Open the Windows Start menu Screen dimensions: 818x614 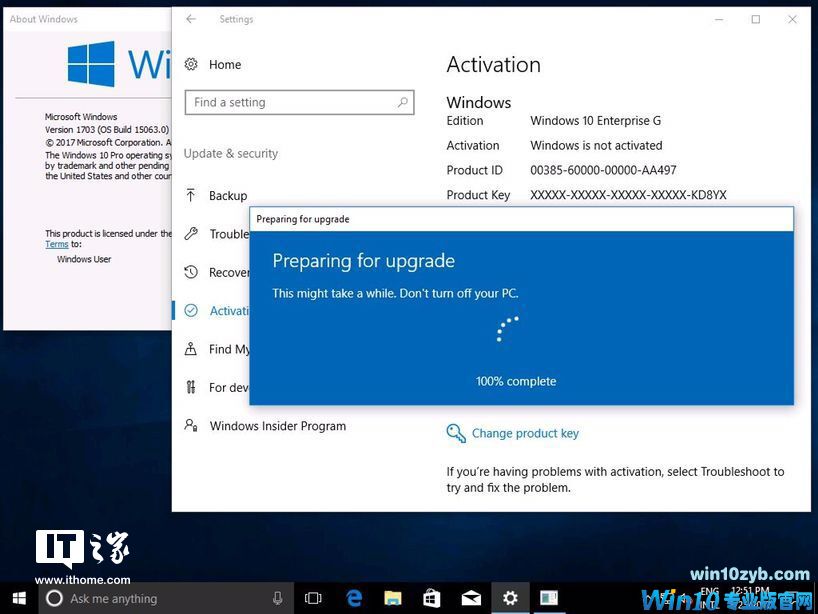pyautogui.click(x=19, y=598)
